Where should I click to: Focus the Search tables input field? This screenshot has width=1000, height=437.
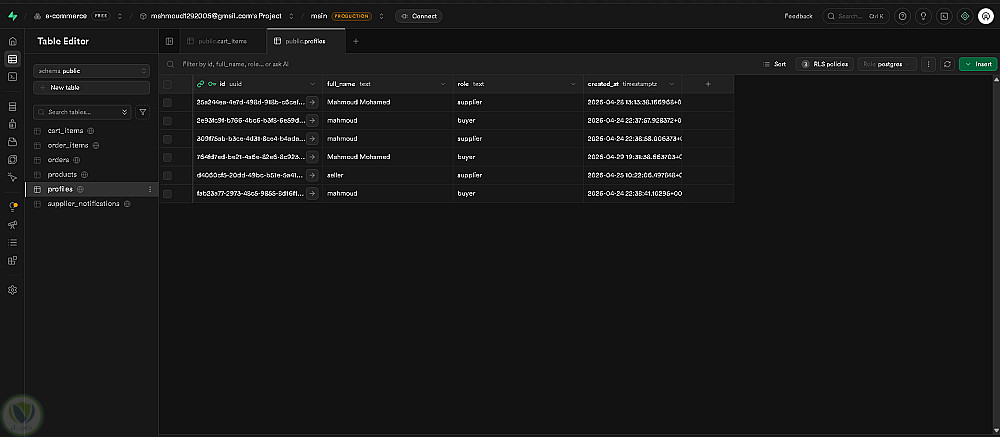tap(82, 112)
